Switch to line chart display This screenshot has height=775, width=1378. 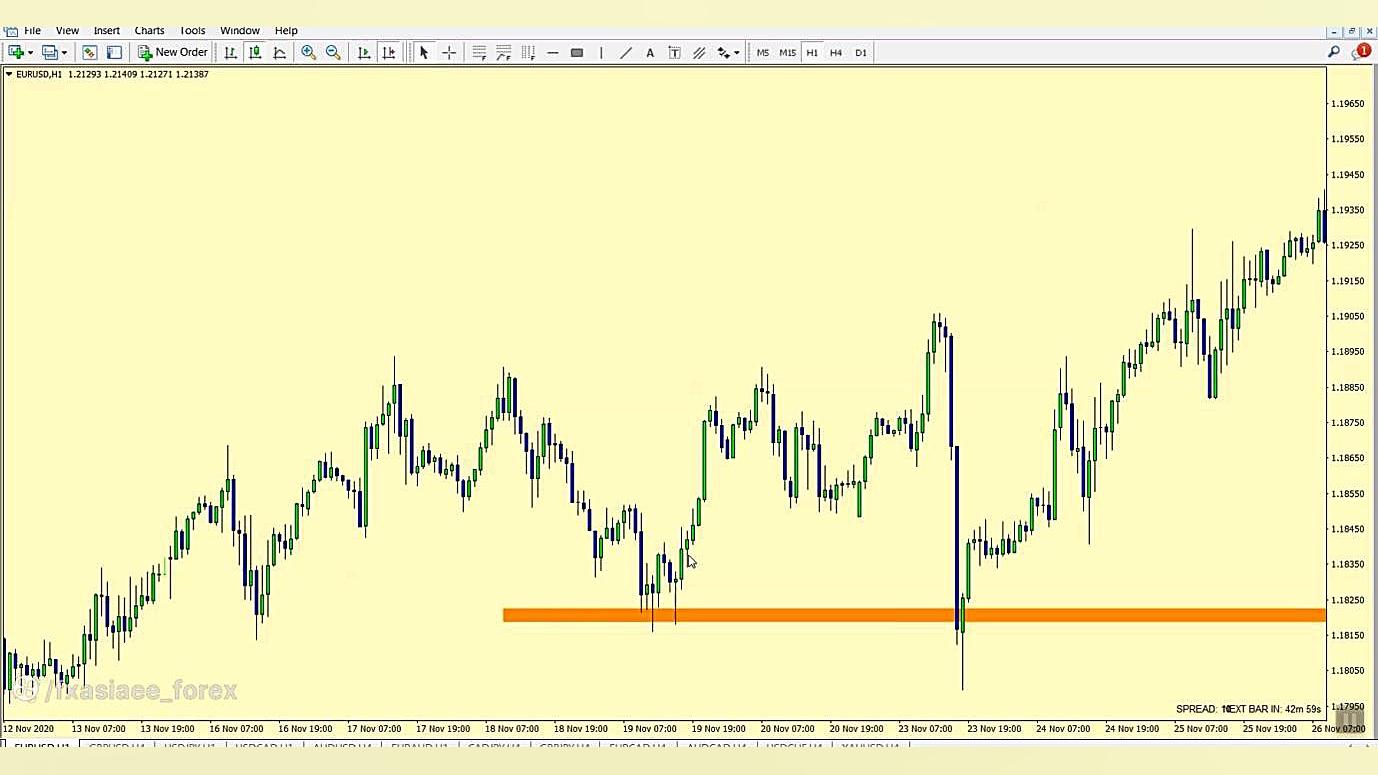click(x=279, y=52)
